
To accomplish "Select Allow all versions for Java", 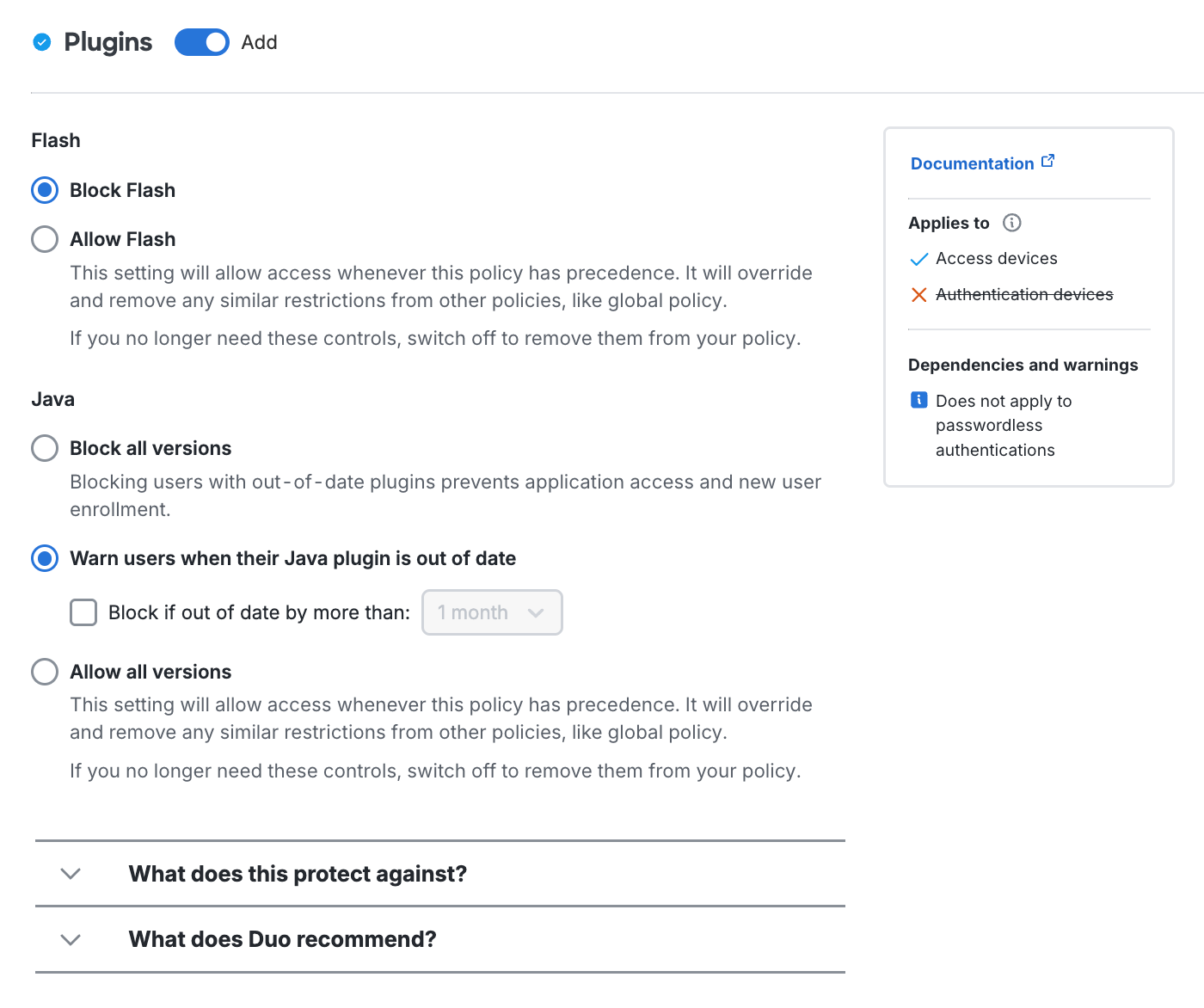I will point(44,671).
